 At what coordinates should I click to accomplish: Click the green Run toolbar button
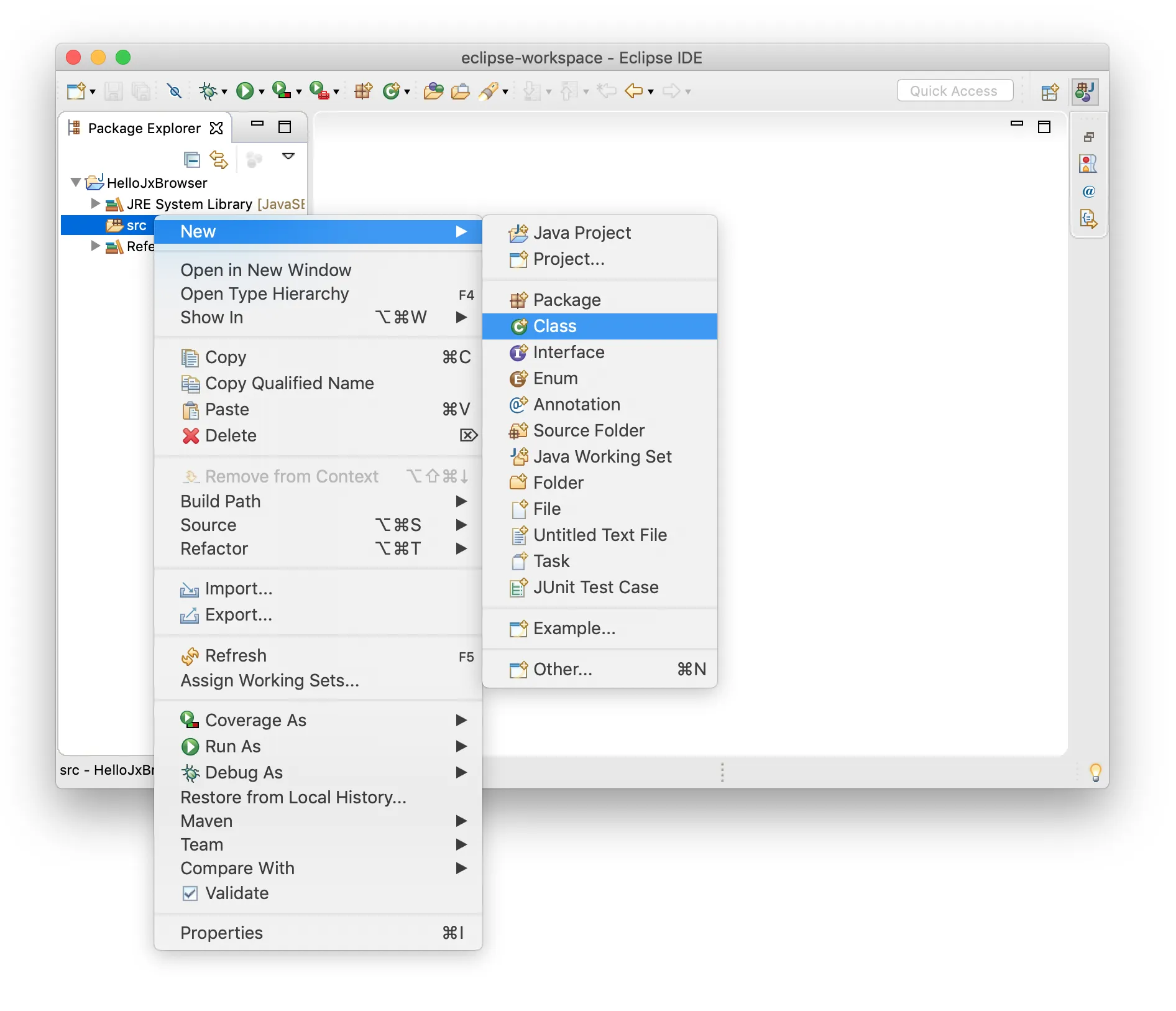pos(245,91)
